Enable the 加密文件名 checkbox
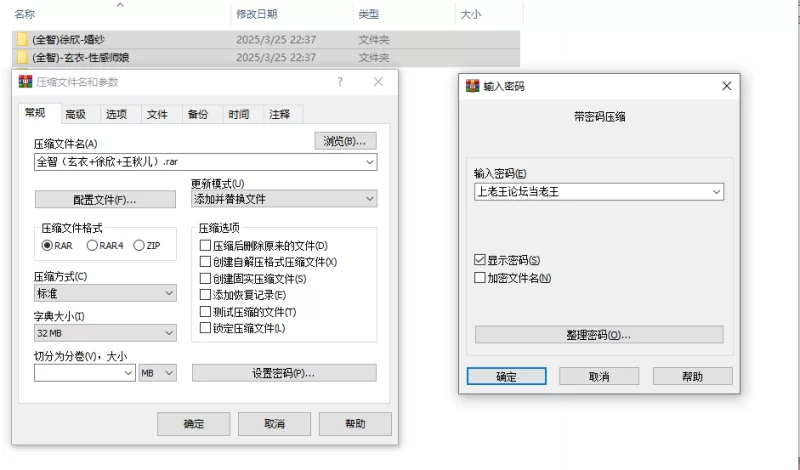The image size is (800, 470). pos(481,277)
